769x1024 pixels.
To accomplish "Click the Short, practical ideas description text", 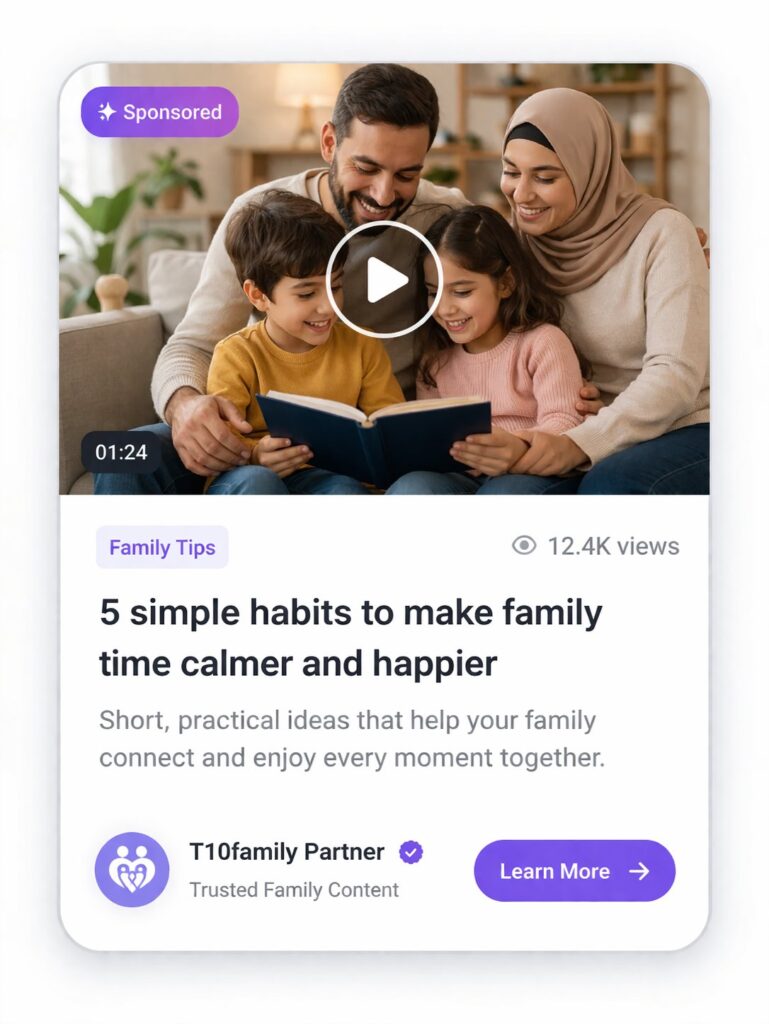I will point(352,739).
